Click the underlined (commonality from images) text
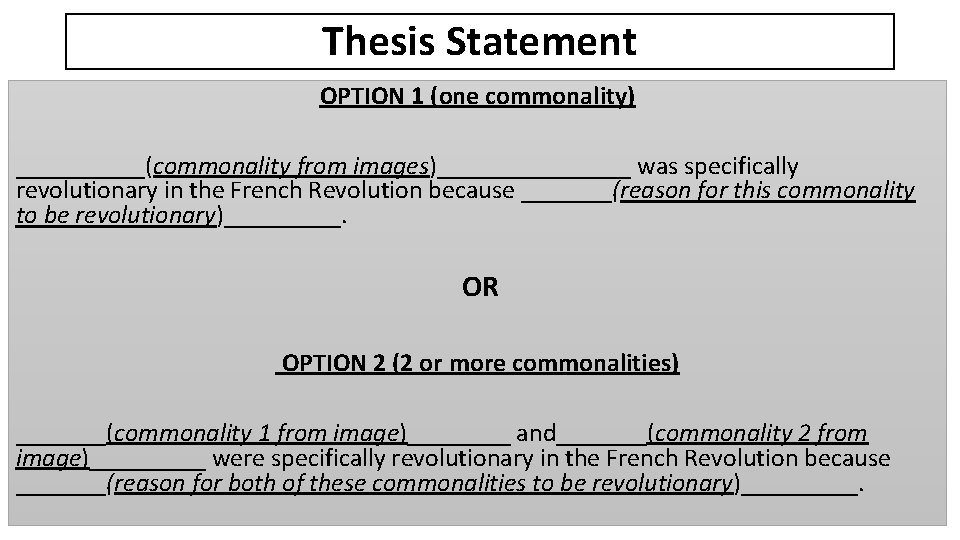 point(291,166)
